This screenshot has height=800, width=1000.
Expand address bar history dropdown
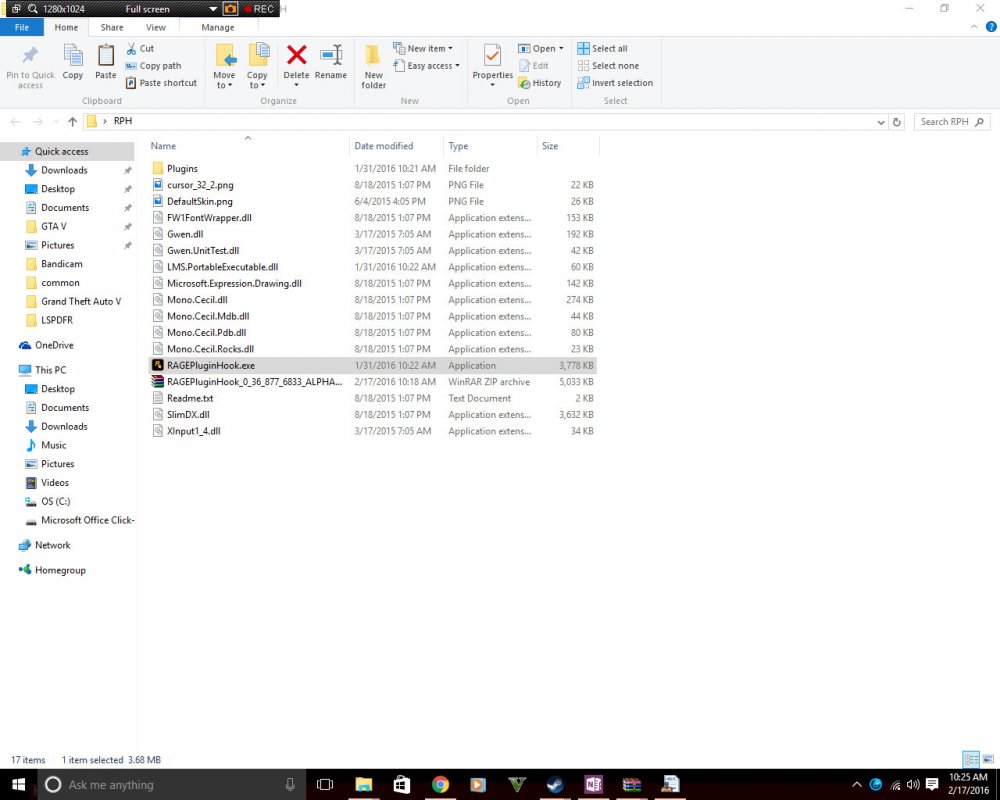coord(881,122)
